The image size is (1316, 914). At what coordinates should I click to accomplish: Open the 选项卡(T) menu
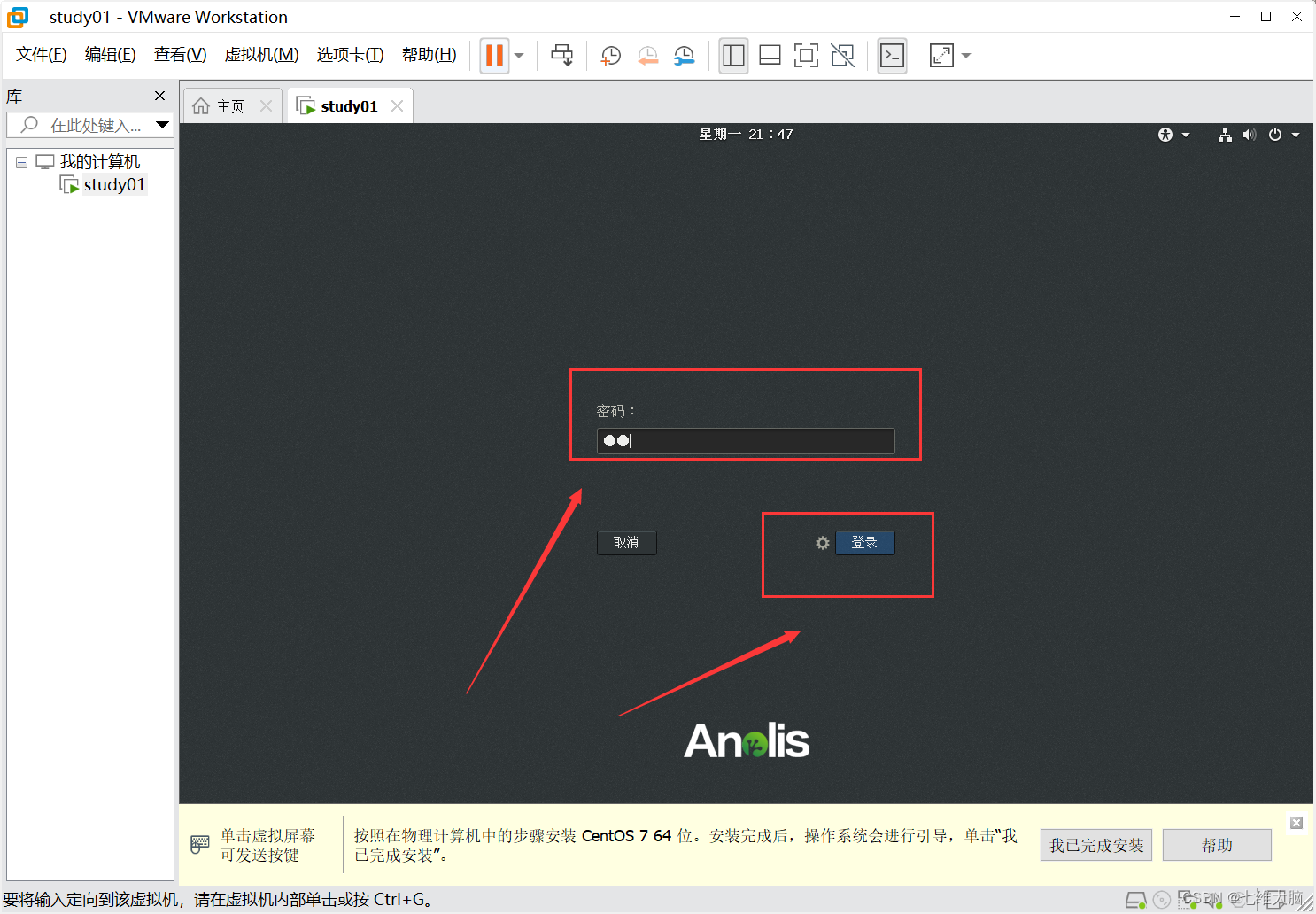pyautogui.click(x=350, y=55)
